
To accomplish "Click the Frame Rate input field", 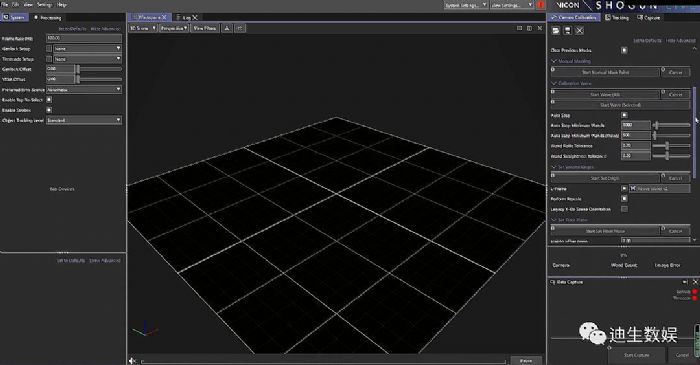I will coord(84,38).
